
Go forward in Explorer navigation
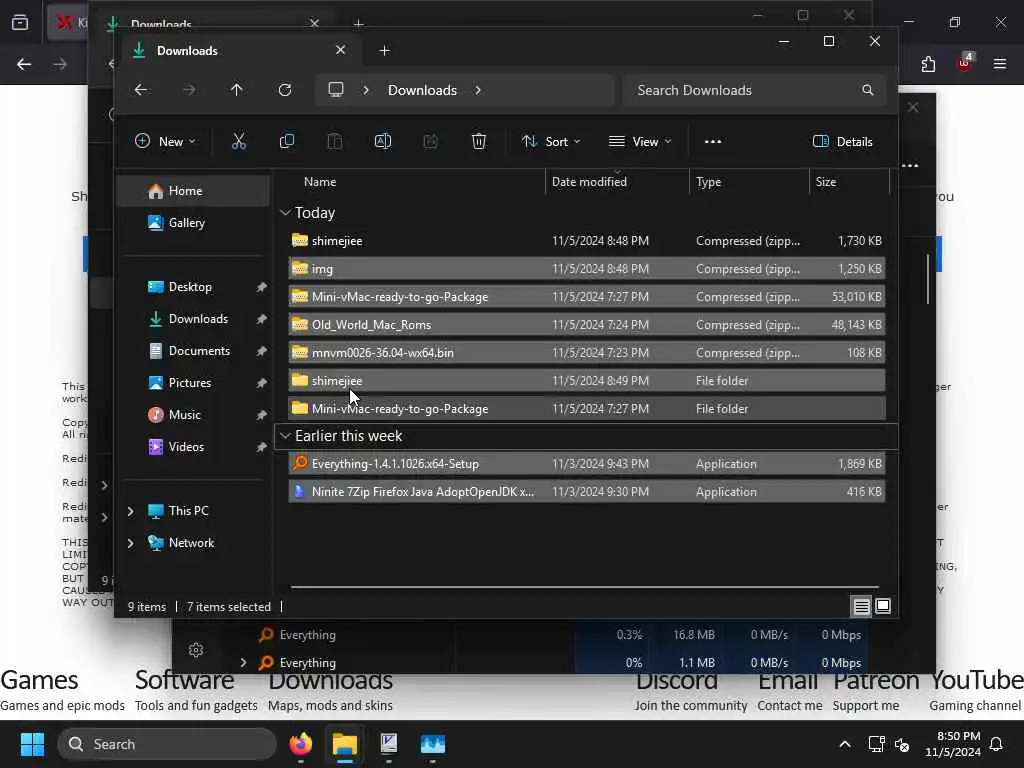[x=189, y=90]
